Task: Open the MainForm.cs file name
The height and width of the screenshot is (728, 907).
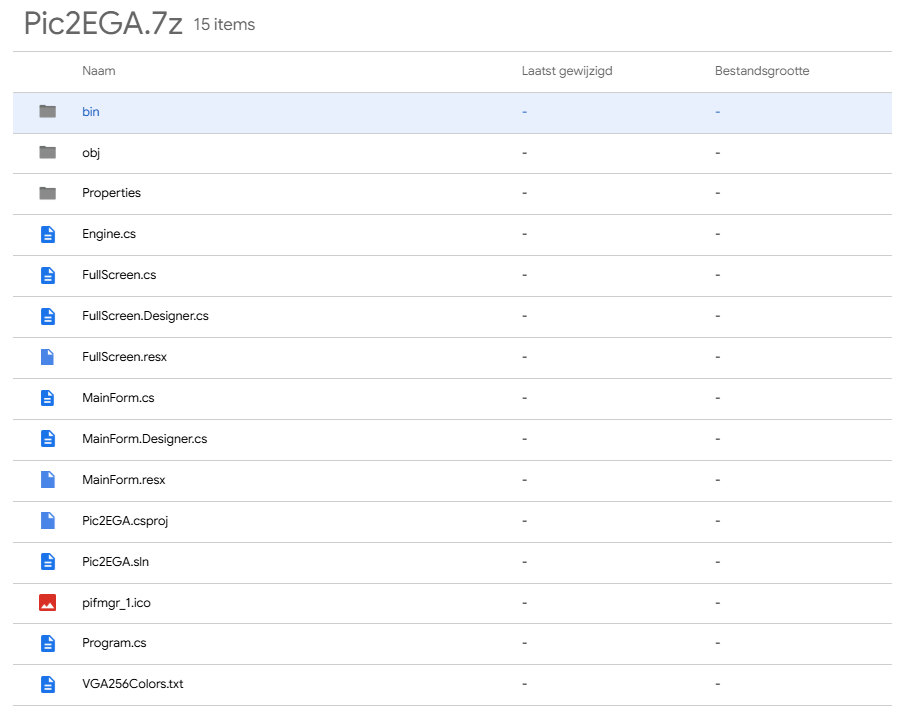Action: [x=118, y=398]
